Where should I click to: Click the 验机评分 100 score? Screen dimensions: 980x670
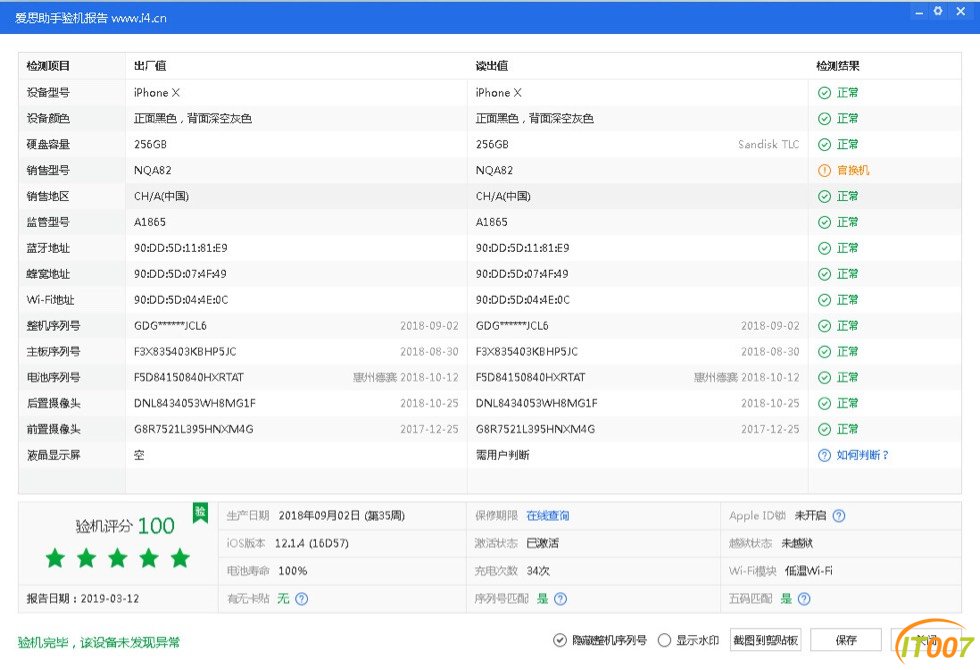[125, 526]
